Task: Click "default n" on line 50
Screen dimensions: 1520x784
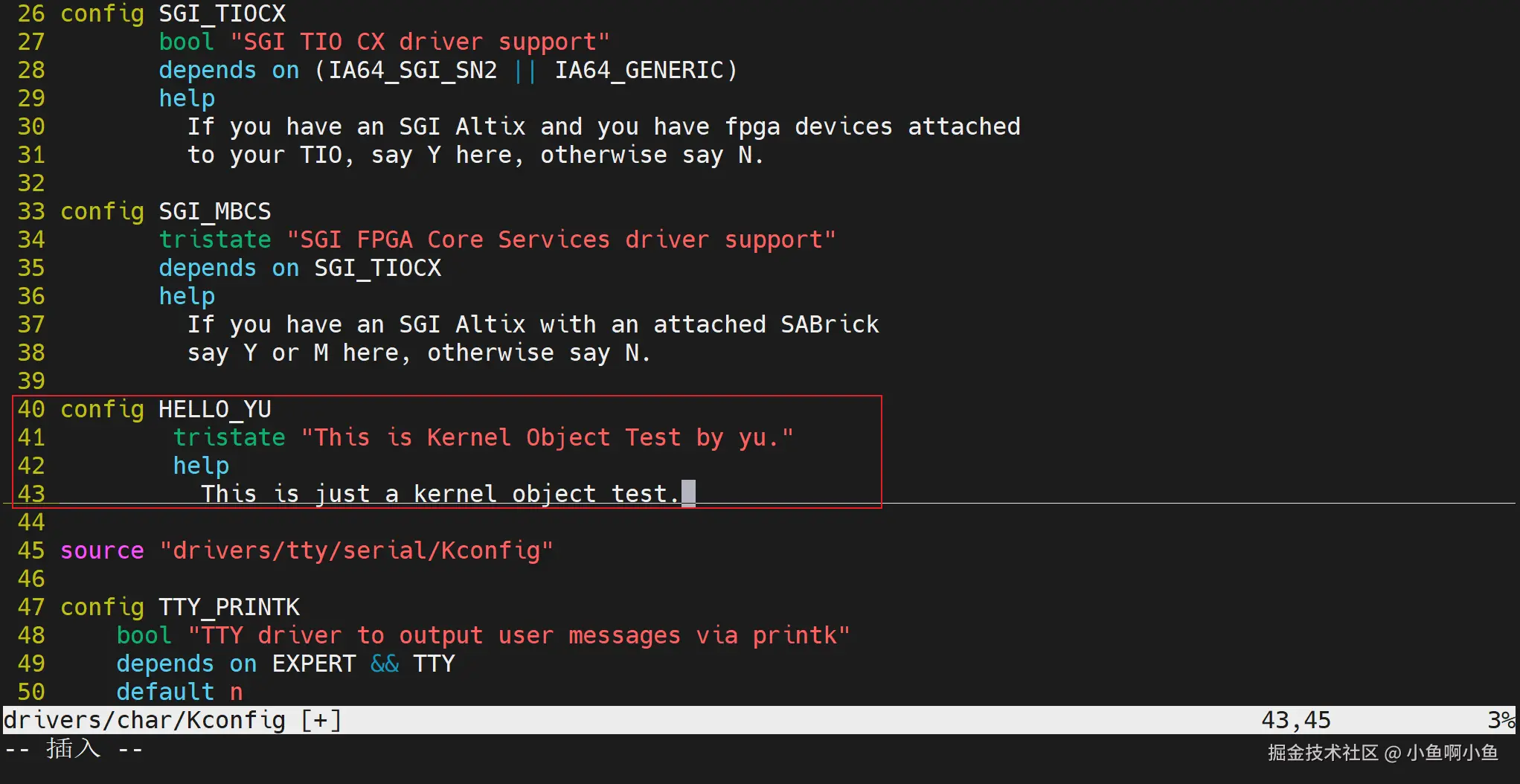Action: pos(179,692)
